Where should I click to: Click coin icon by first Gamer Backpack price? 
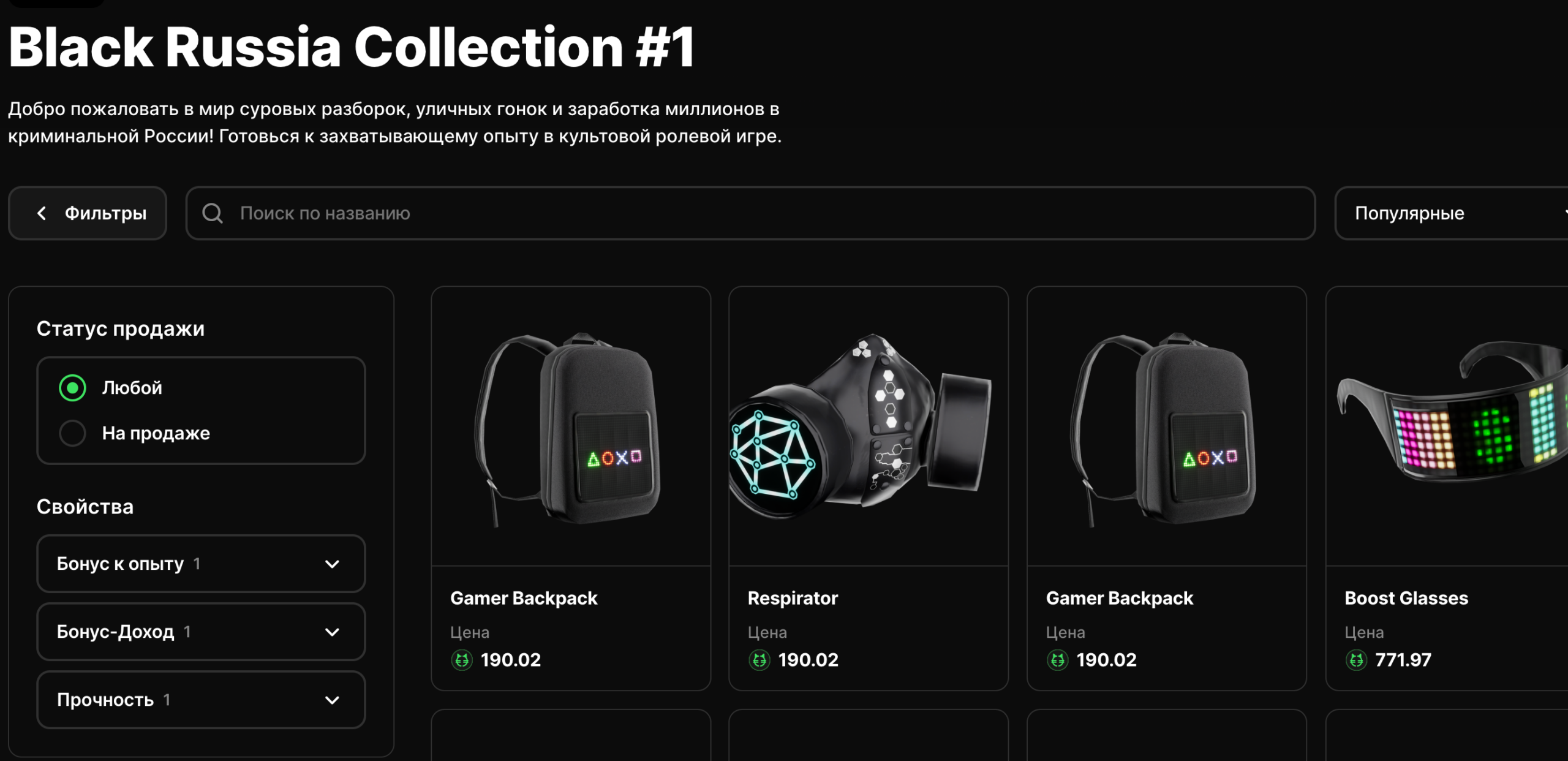[462, 660]
